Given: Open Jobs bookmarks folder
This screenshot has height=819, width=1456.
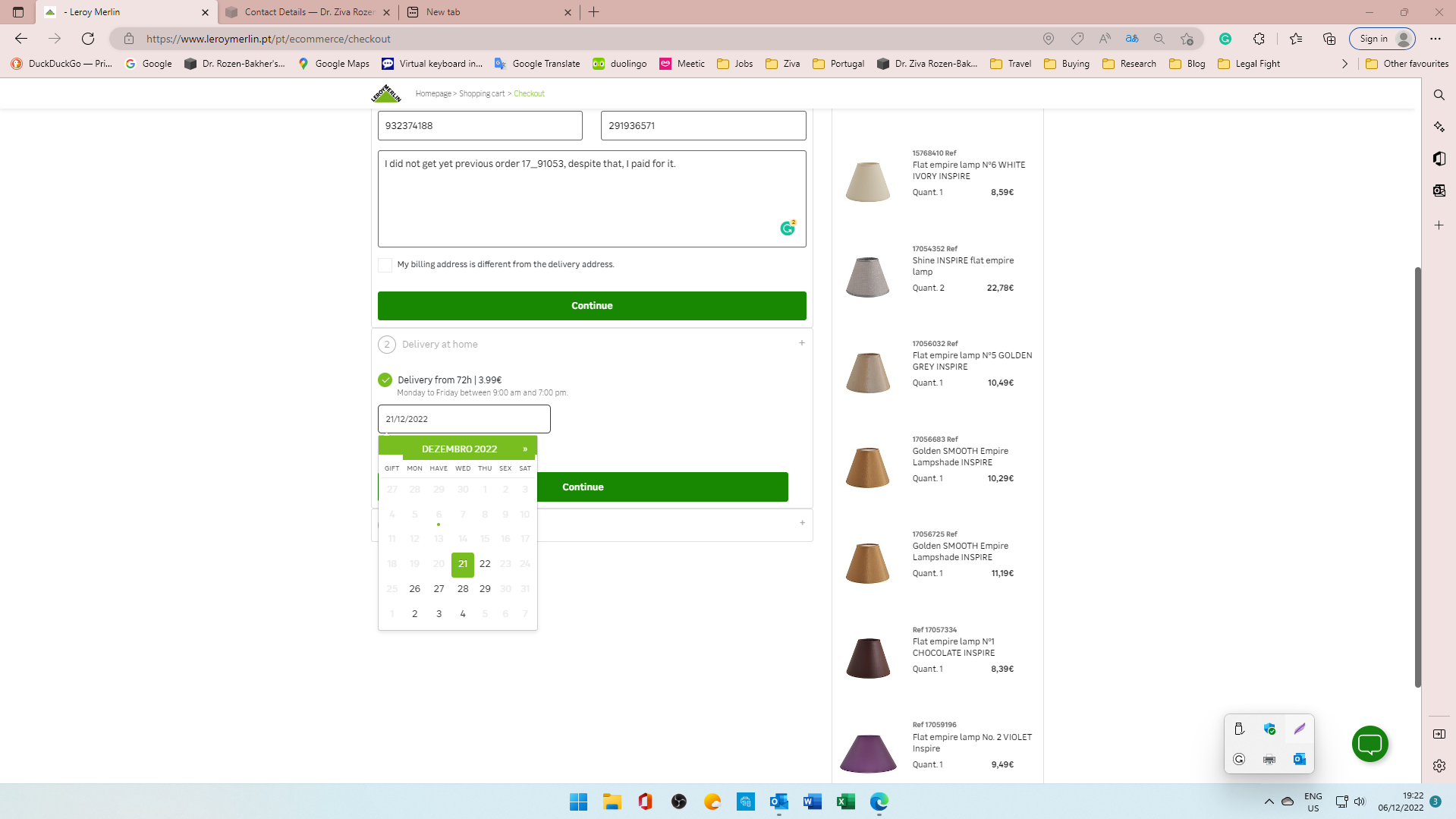Looking at the screenshot, I should (x=734, y=64).
